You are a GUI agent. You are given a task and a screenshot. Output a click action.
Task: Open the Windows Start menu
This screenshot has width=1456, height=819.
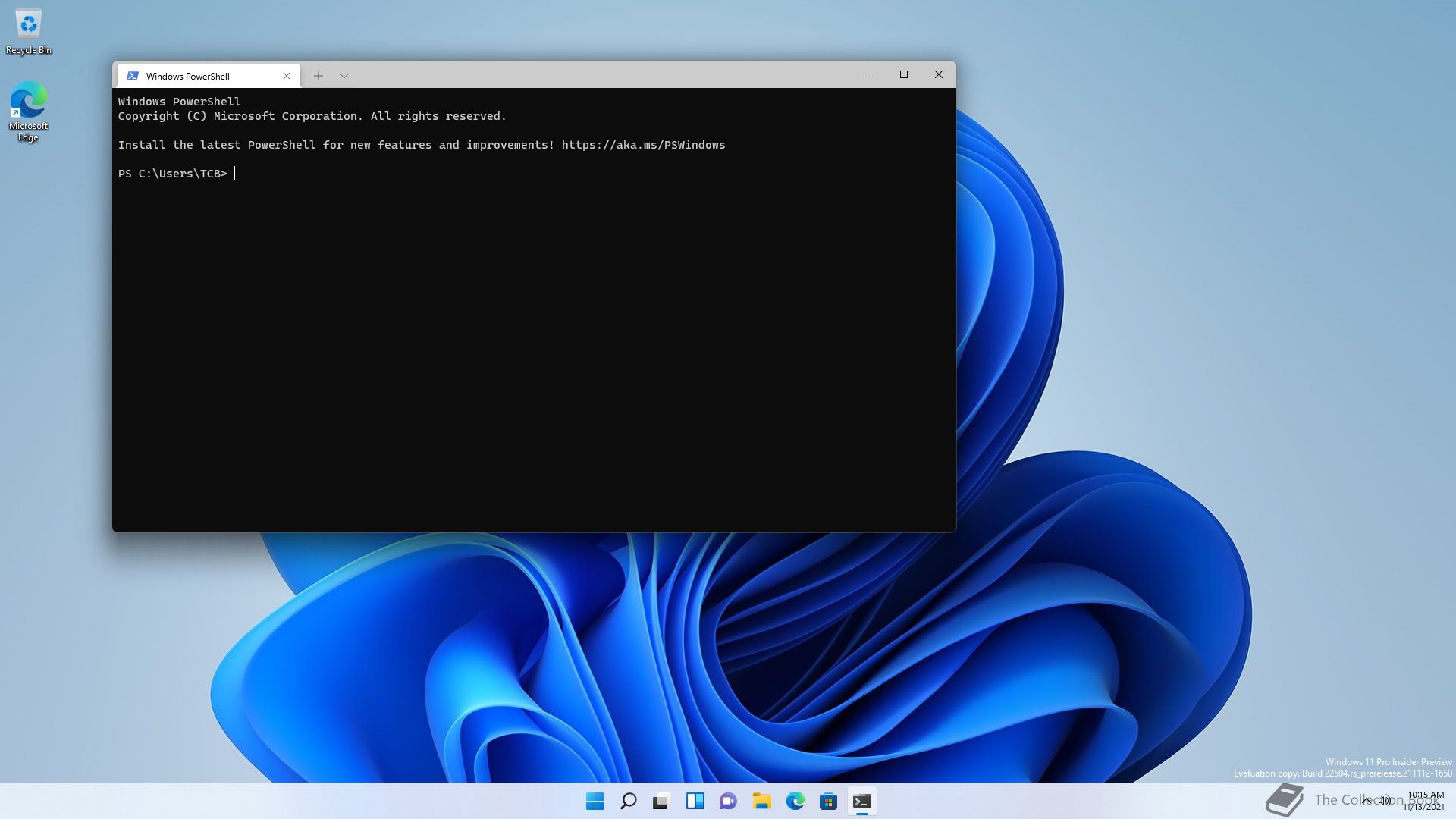point(595,801)
